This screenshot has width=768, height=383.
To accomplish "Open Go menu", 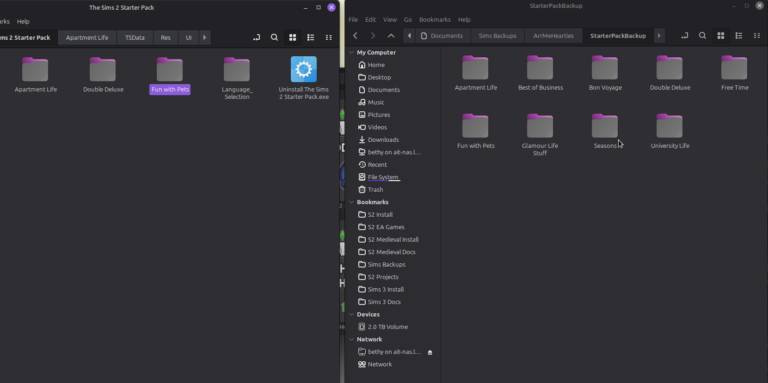I will tap(408, 20).
